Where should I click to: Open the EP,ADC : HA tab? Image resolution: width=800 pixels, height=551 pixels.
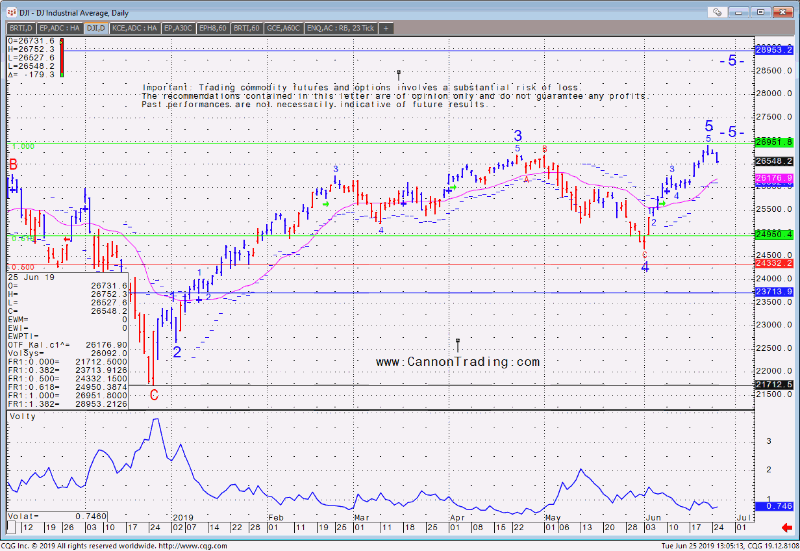point(60,30)
